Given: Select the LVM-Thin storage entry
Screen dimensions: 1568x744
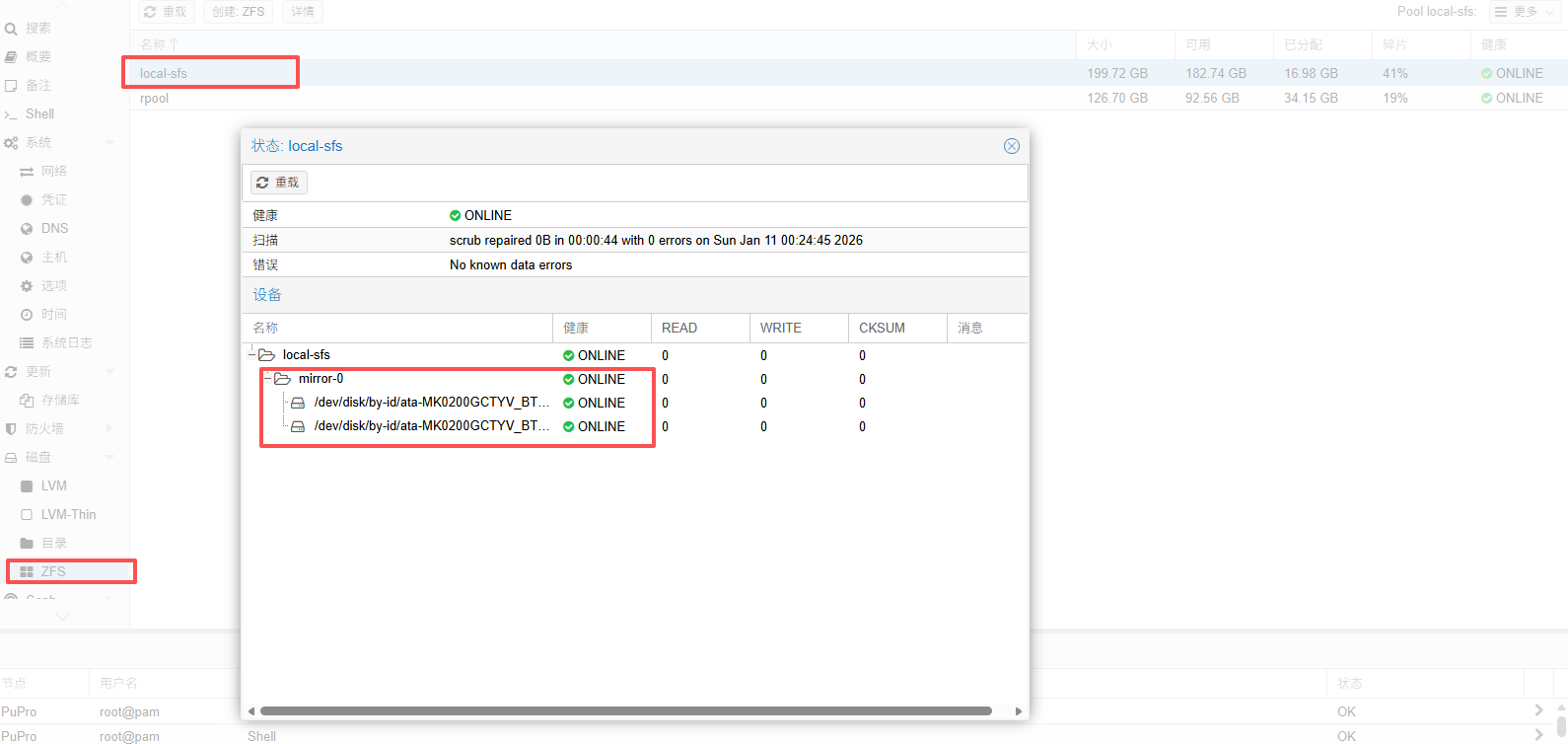Looking at the screenshot, I should 68,515.
